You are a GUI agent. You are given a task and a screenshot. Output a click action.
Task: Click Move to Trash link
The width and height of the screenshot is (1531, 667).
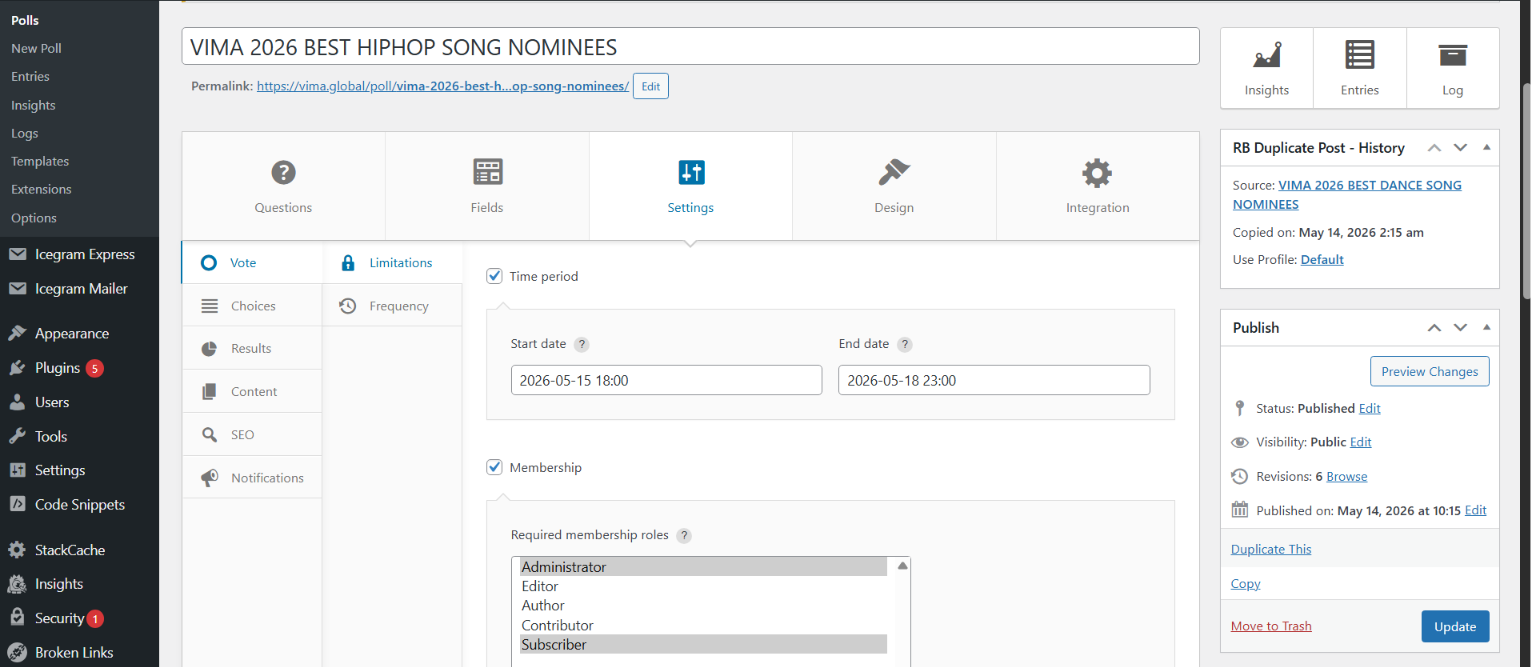(x=1271, y=626)
